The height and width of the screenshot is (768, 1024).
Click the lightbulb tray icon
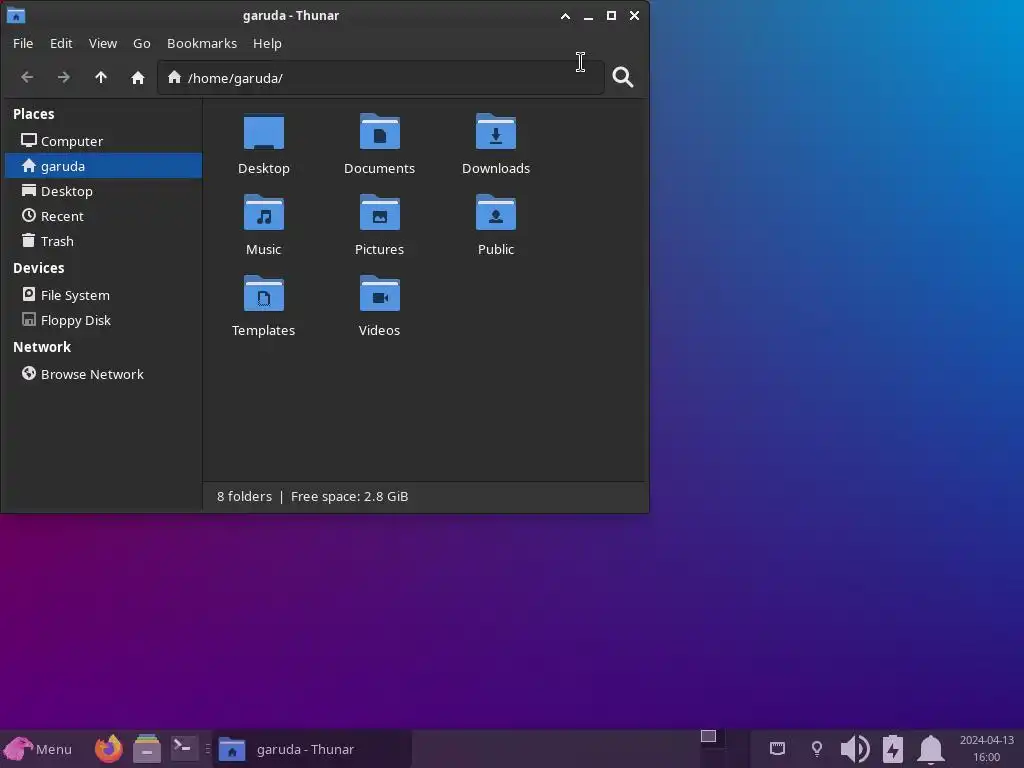click(816, 748)
